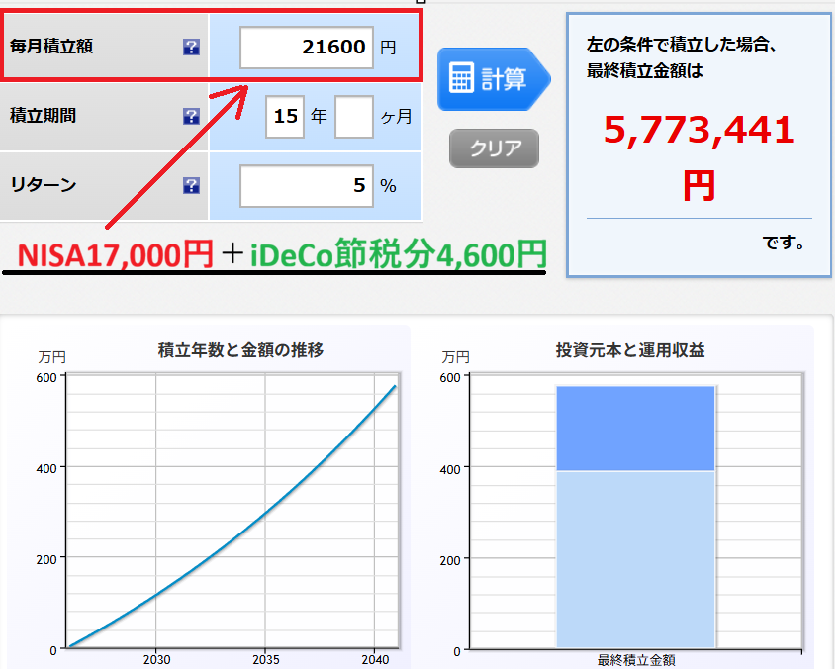835x669 pixels.
Task: Select the years field showing 15
Action: pos(285,117)
